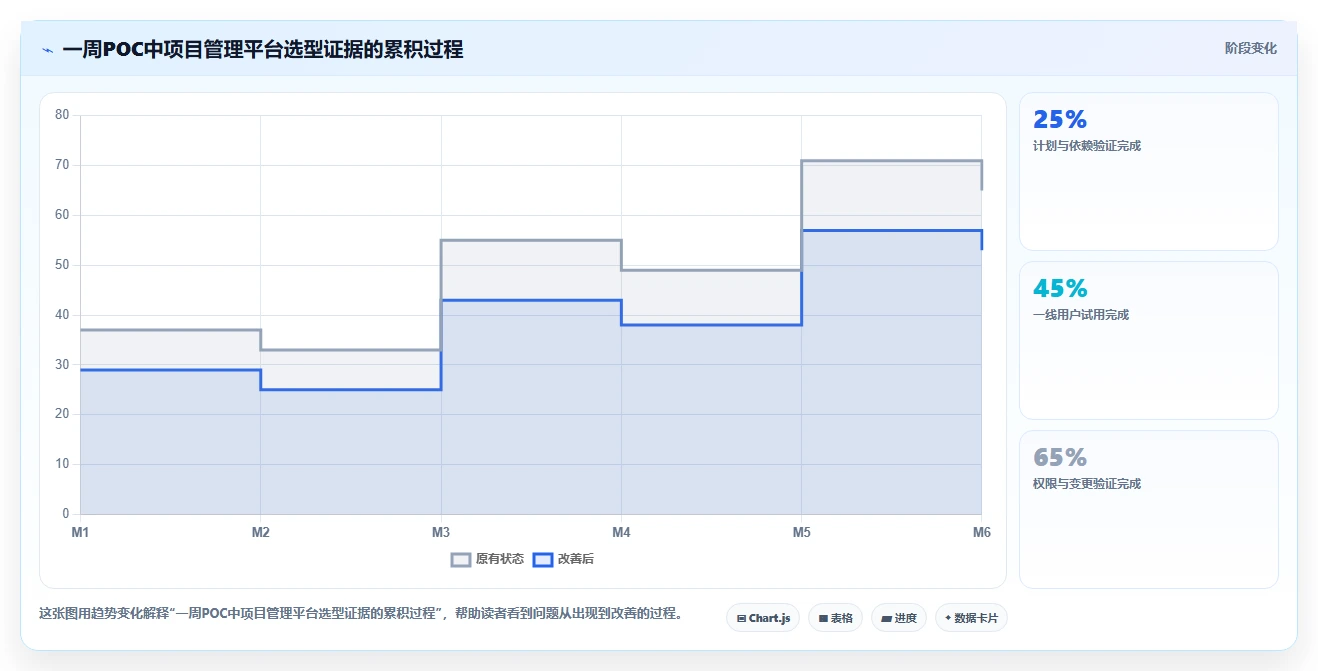Click the 25% value text
Image resolution: width=1318 pixels, height=671 pixels.
(x=1060, y=120)
